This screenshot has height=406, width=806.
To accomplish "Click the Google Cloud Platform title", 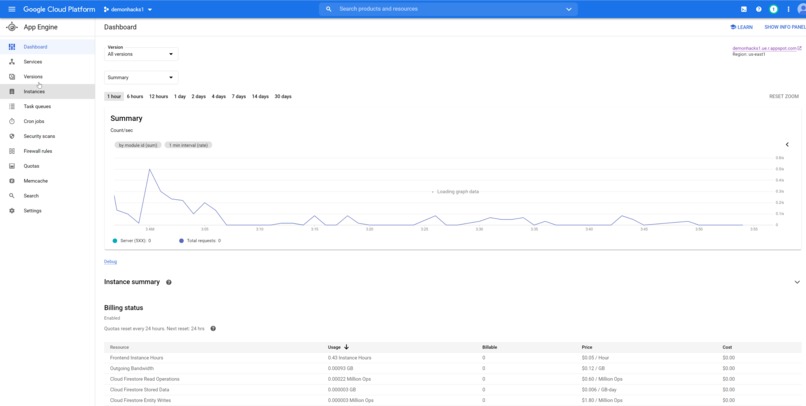I will tap(59, 9).
